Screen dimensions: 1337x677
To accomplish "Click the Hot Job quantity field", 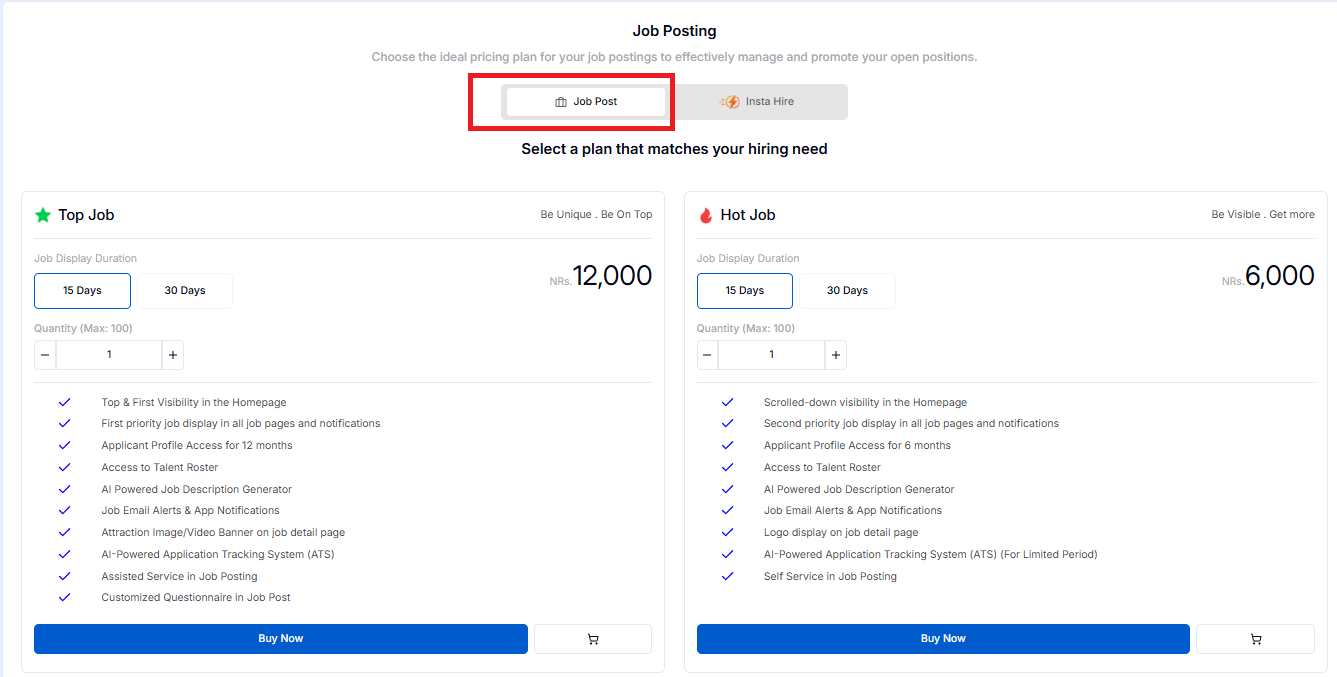I will point(771,355).
